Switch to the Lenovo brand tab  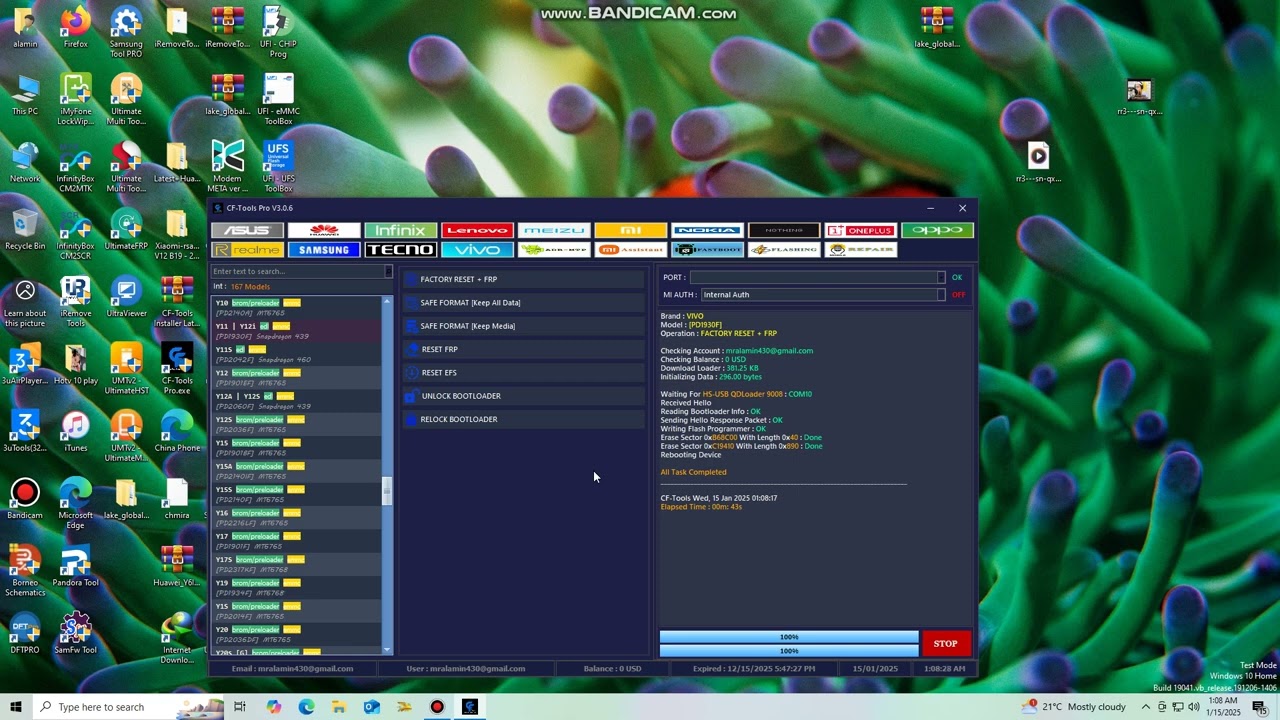[477, 230]
